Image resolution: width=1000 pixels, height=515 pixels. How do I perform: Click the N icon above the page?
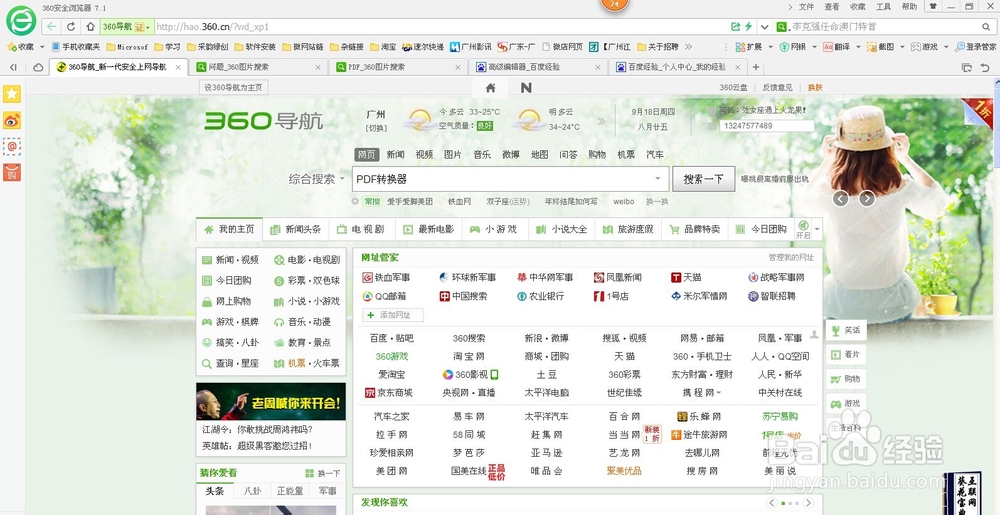(x=526, y=88)
